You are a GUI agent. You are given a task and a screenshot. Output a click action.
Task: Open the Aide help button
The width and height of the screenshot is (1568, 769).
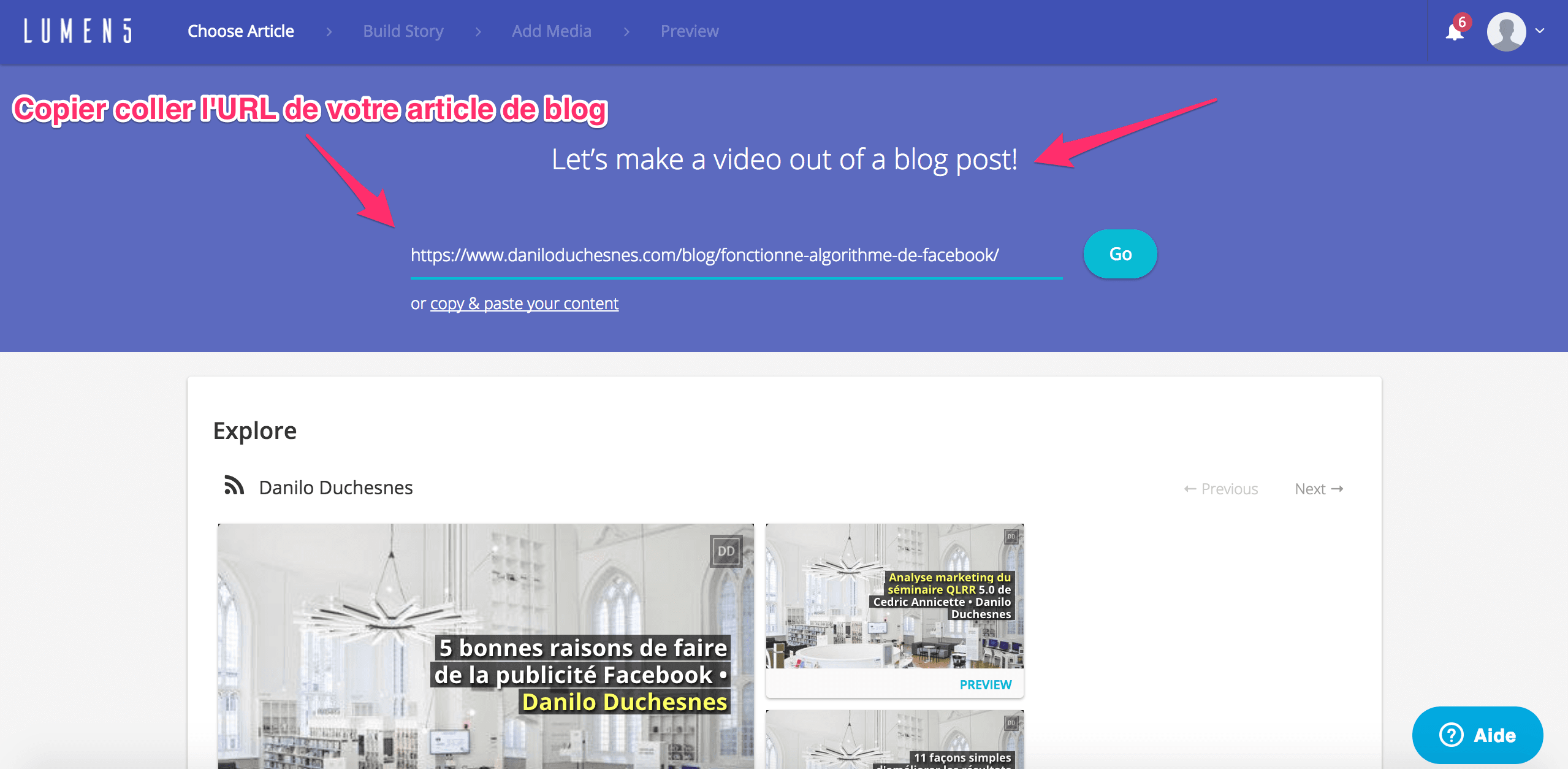point(1477,735)
